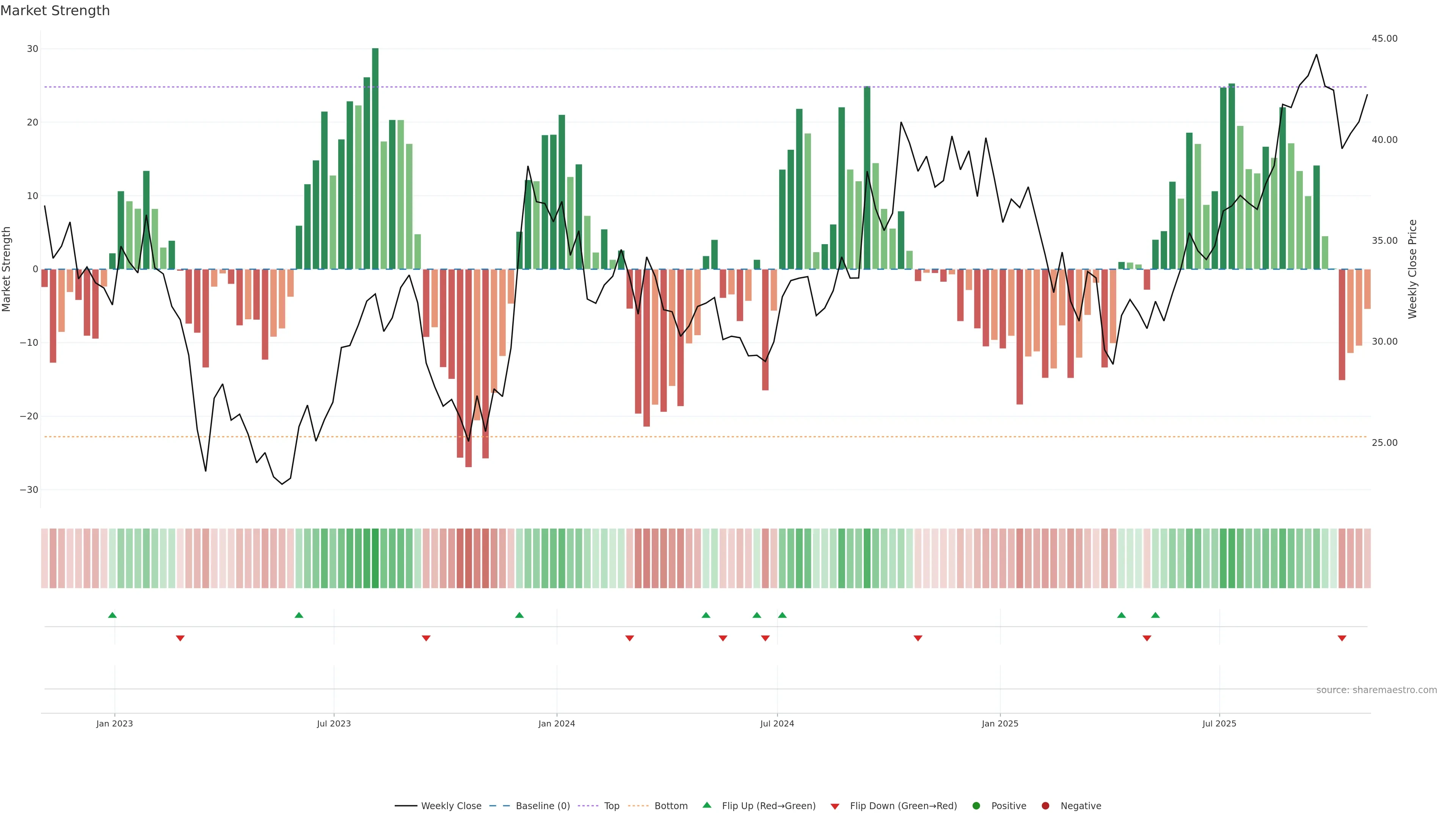
Task: Click the Bottom legend line icon
Action: (638, 806)
